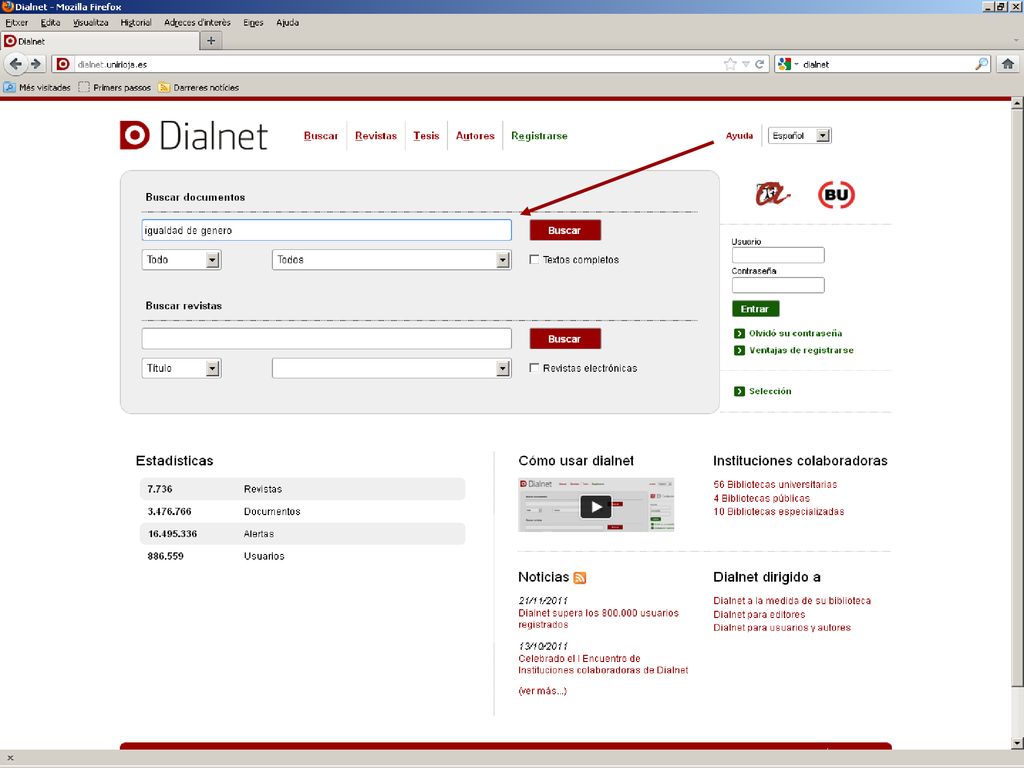This screenshot has height=768, width=1024.
Task: Open the Historial menu
Action: [x=136, y=23]
